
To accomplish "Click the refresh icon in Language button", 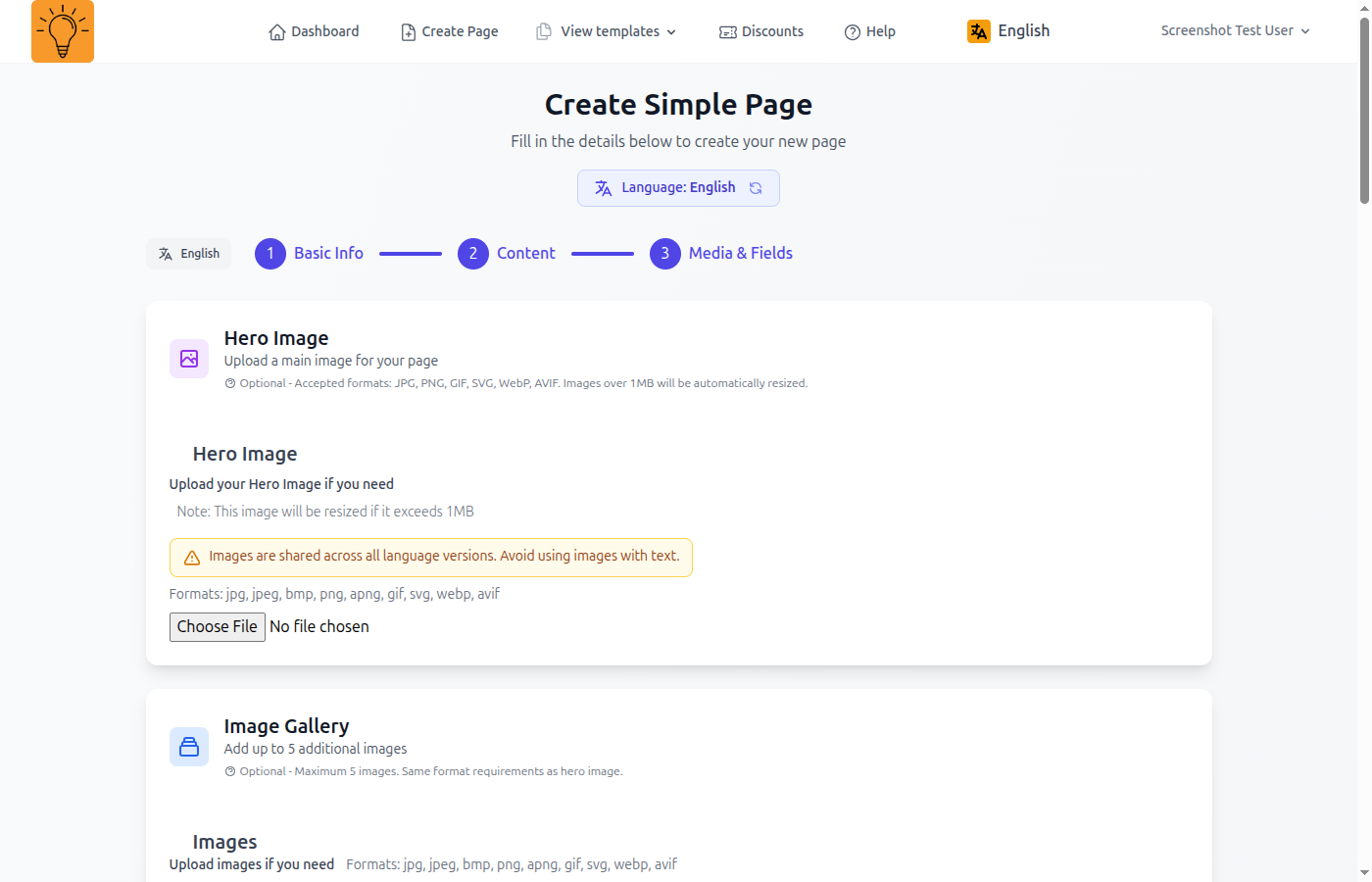I will tap(756, 188).
